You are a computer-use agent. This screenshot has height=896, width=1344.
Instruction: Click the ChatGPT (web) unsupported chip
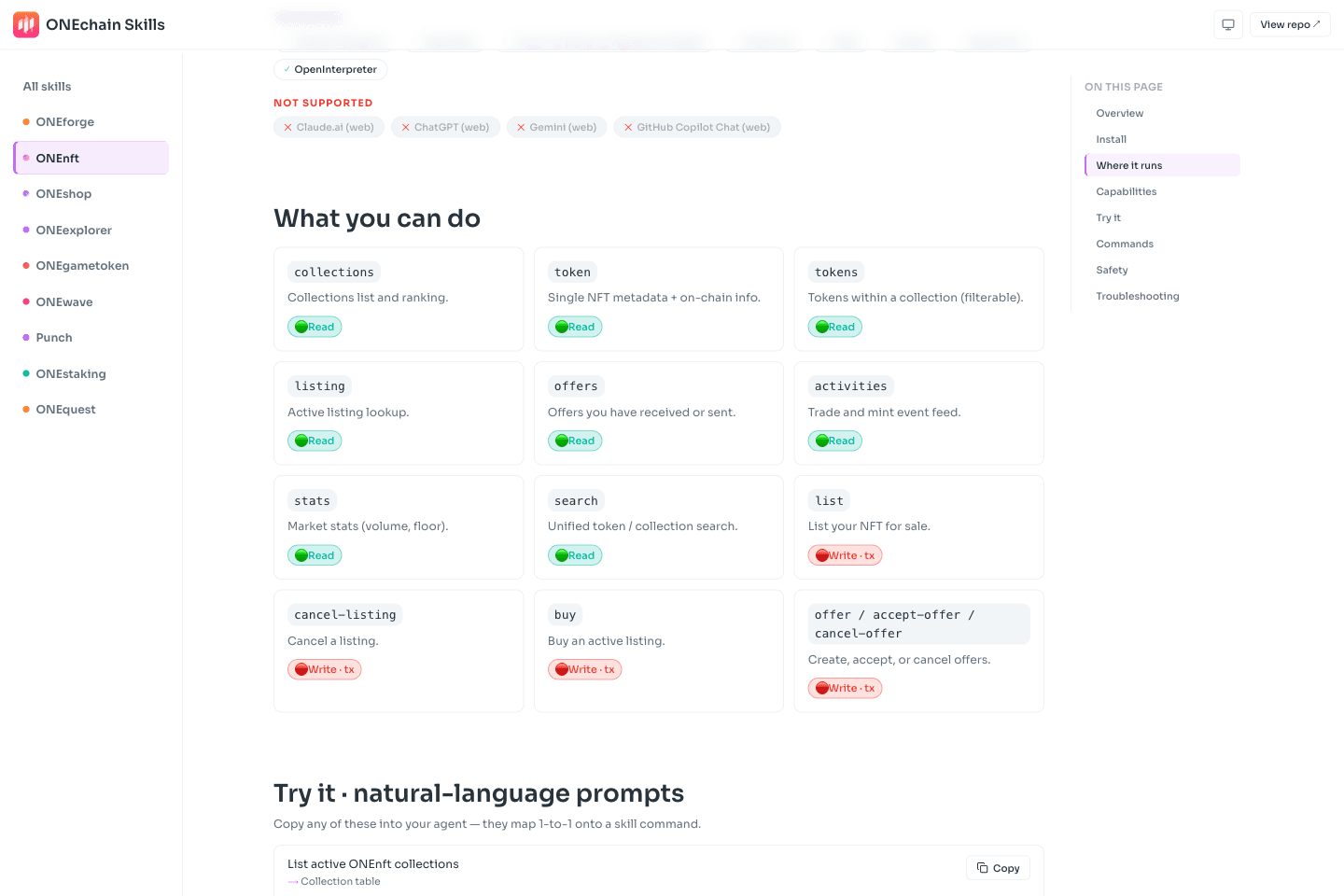coord(446,127)
